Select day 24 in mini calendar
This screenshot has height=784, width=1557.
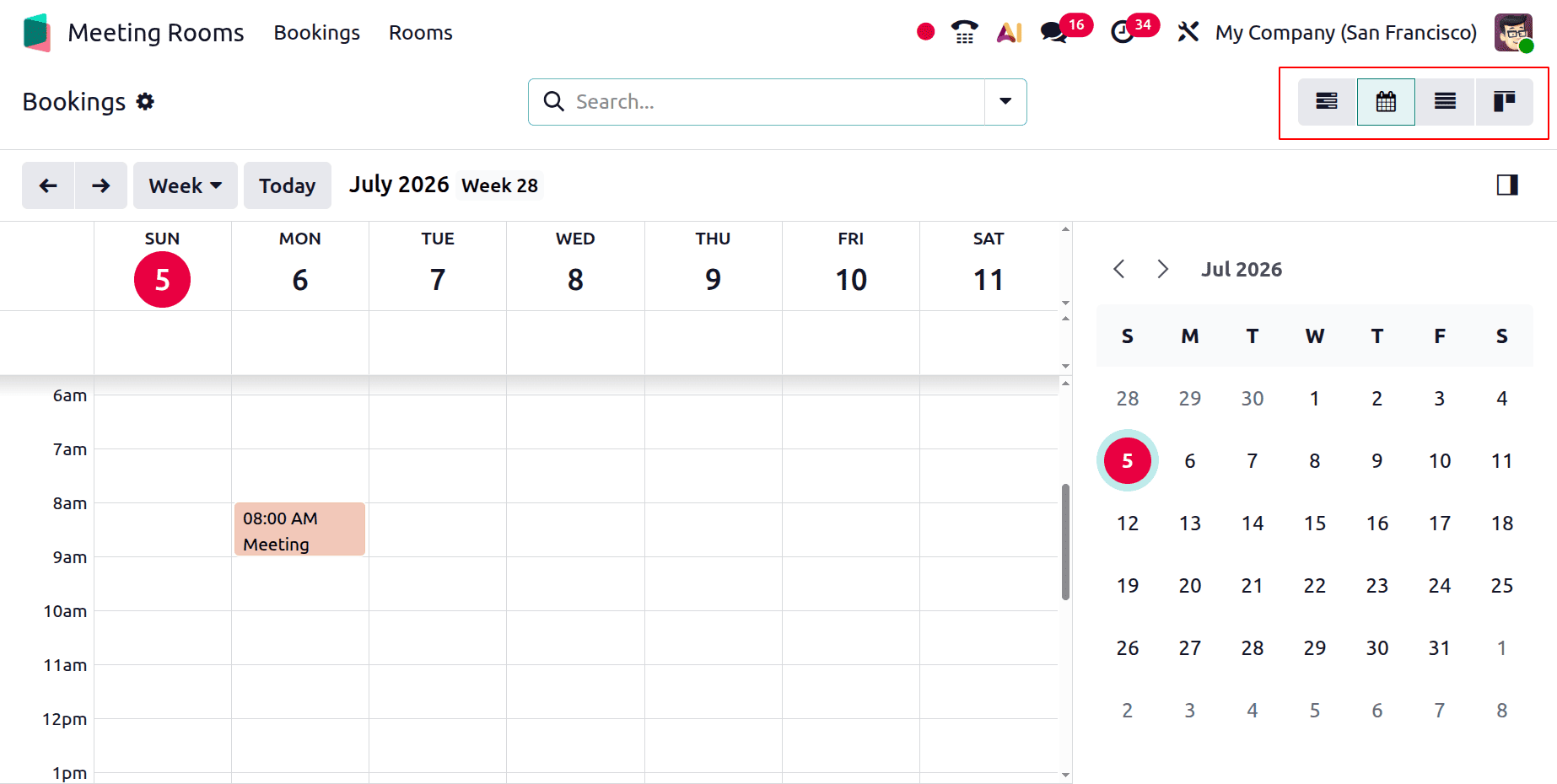1440,585
